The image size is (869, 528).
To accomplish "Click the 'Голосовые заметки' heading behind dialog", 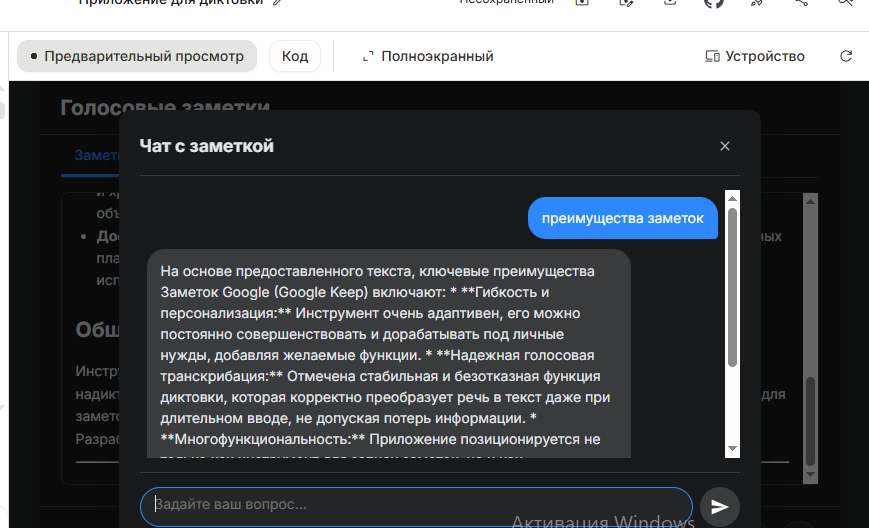I will point(165,106).
